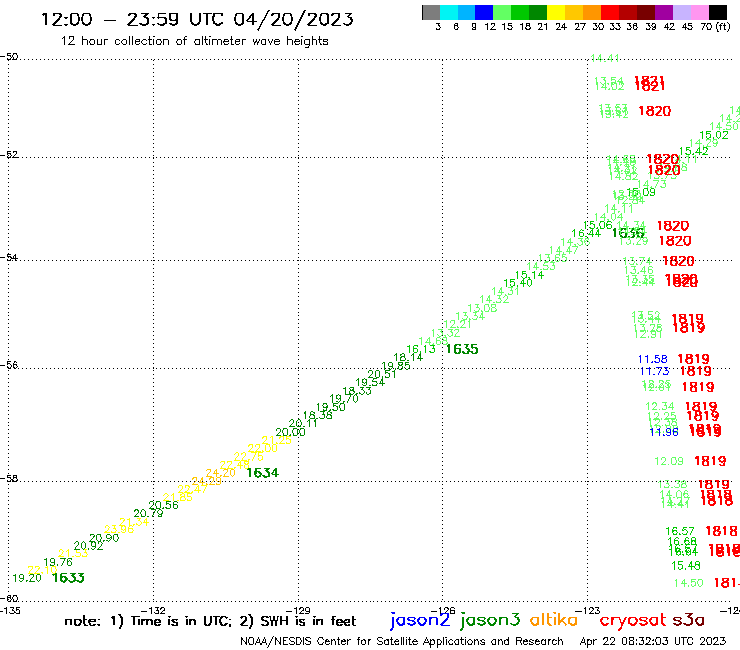The height and width of the screenshot is (650, 740).
Task: Click the yellow wave height '23.96'
Action: [x=119, y=529]
